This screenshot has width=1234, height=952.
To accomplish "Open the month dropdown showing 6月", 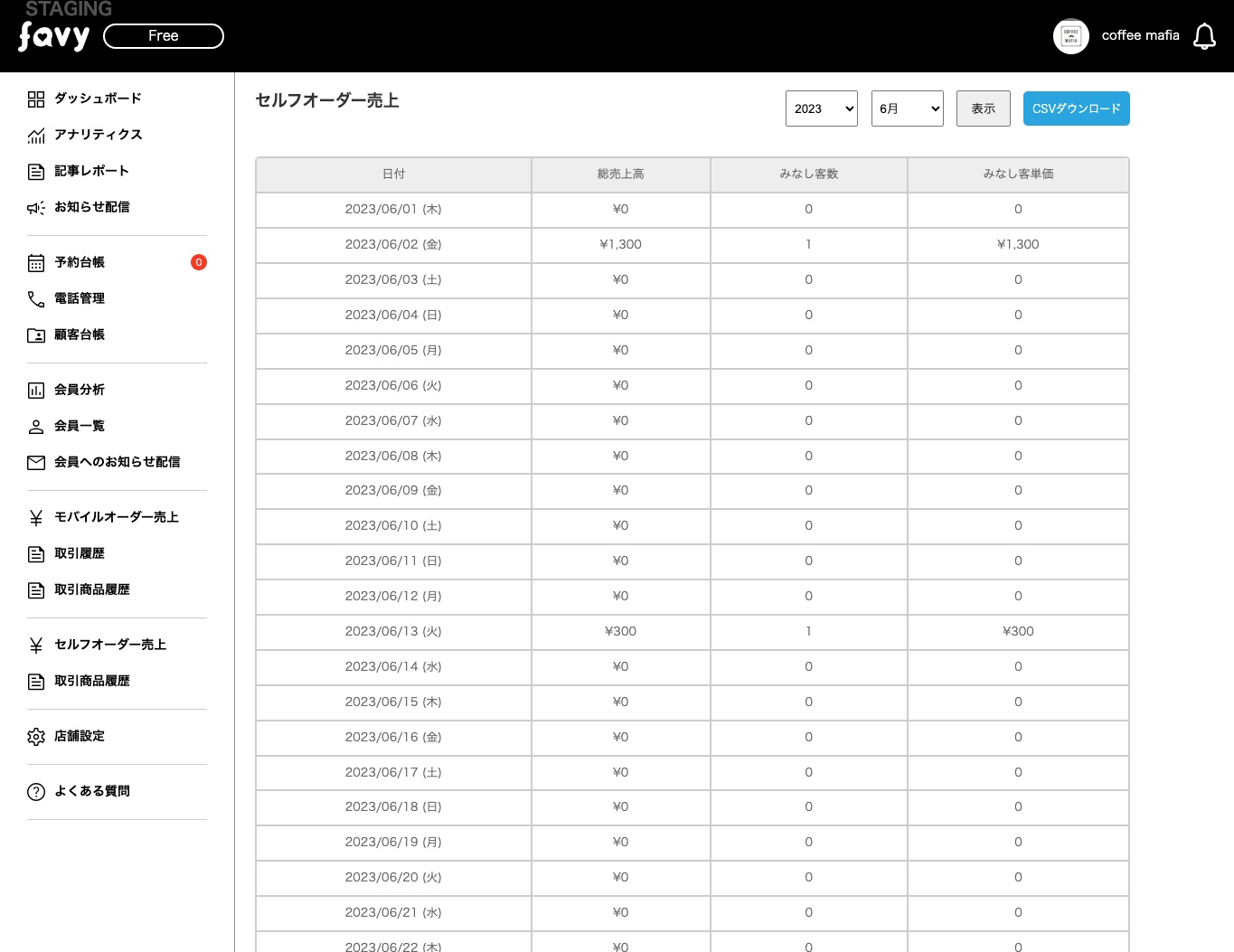I will click(x=908, y=108).
